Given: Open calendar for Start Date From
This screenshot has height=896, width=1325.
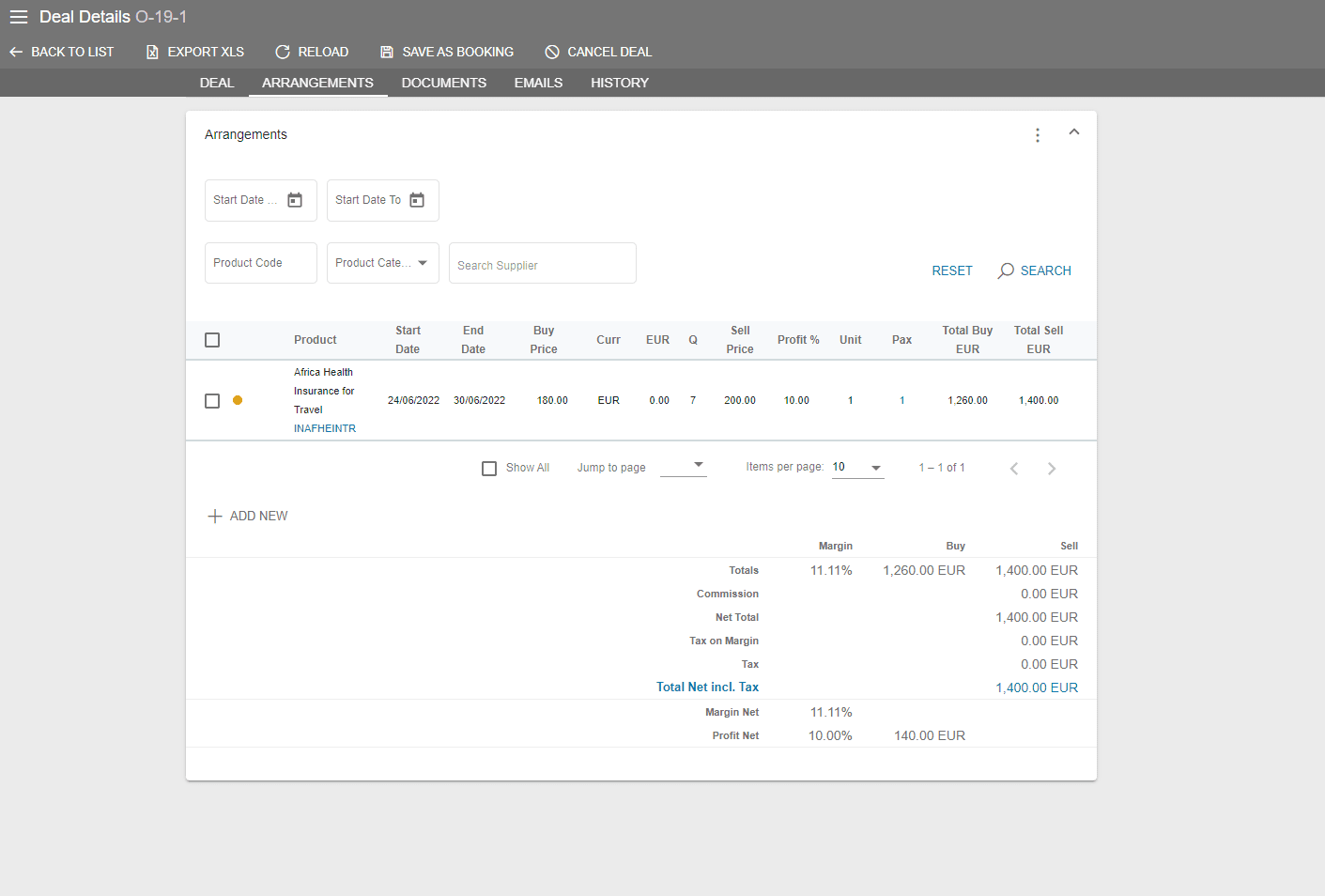Looking at the screenshot, I should (295, 200).
